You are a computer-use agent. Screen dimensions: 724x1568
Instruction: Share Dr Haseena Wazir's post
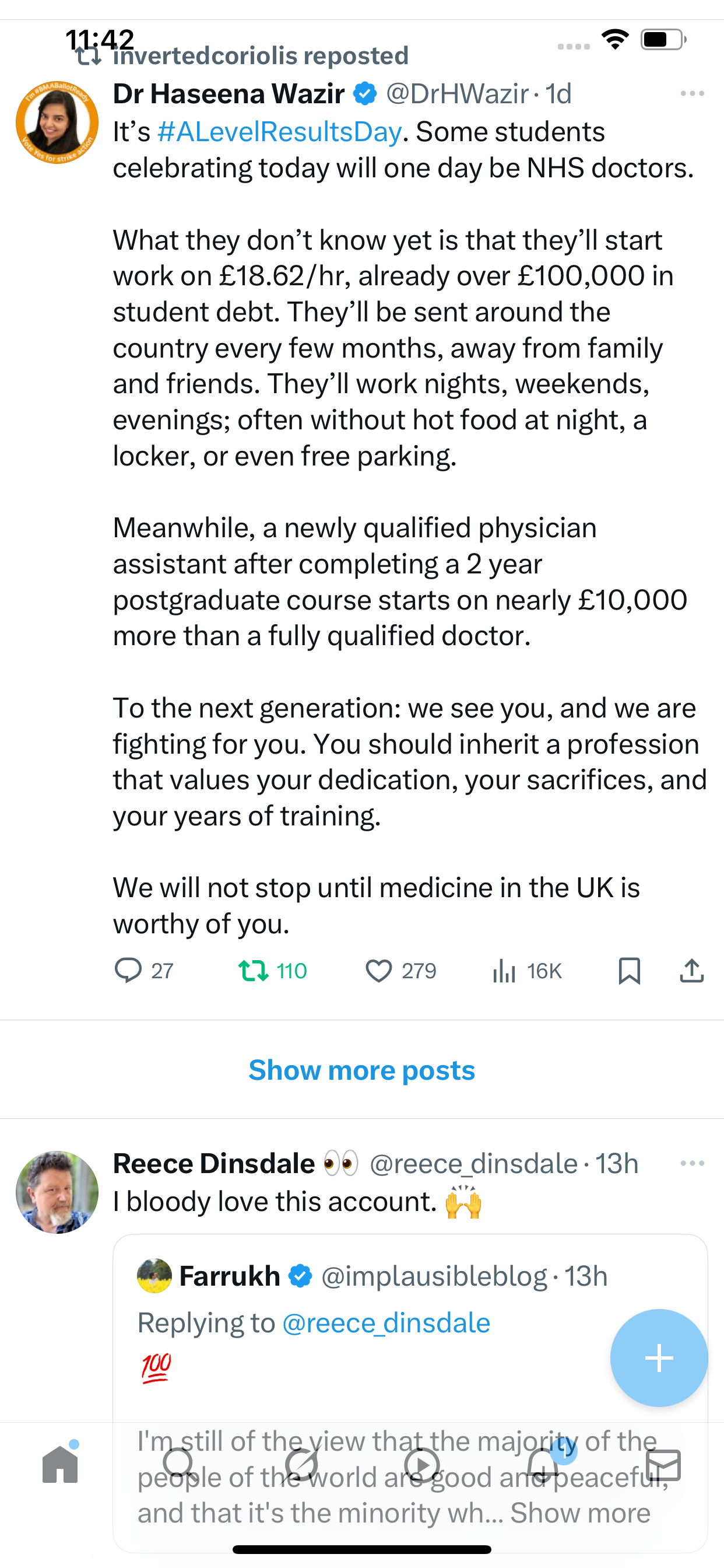click(692, 970)
